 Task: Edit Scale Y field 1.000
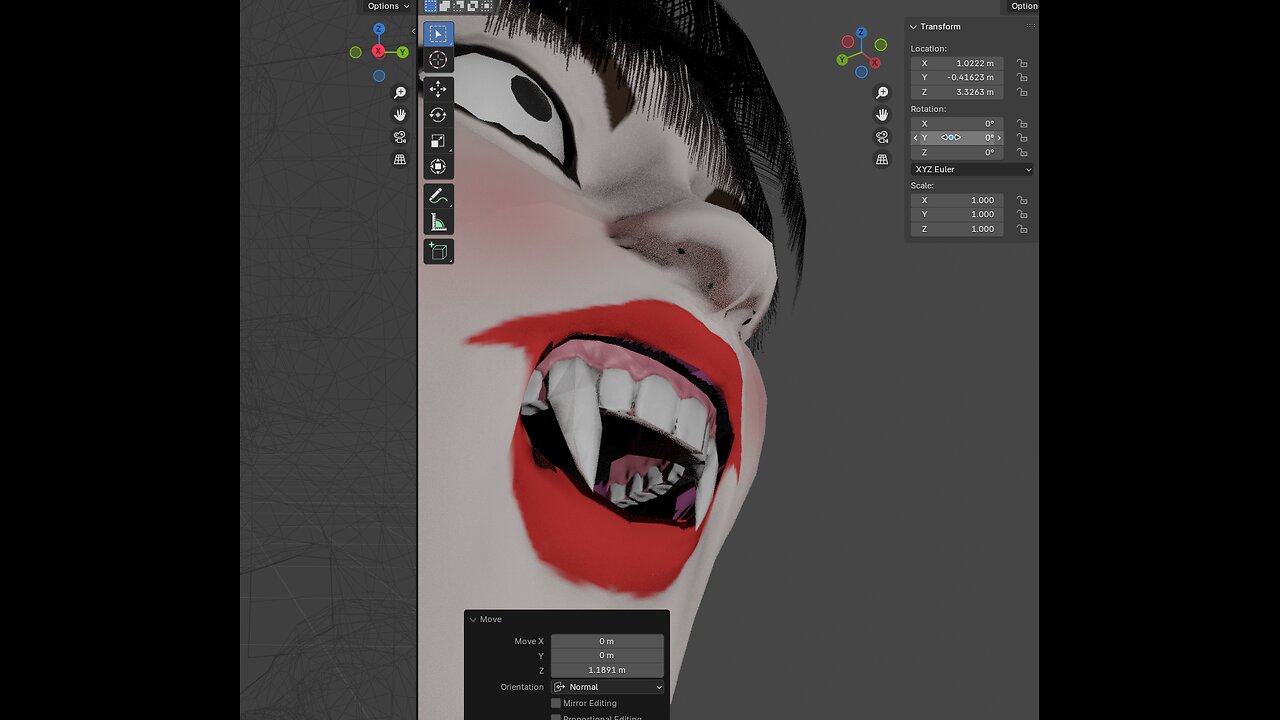tap(956, 214)
